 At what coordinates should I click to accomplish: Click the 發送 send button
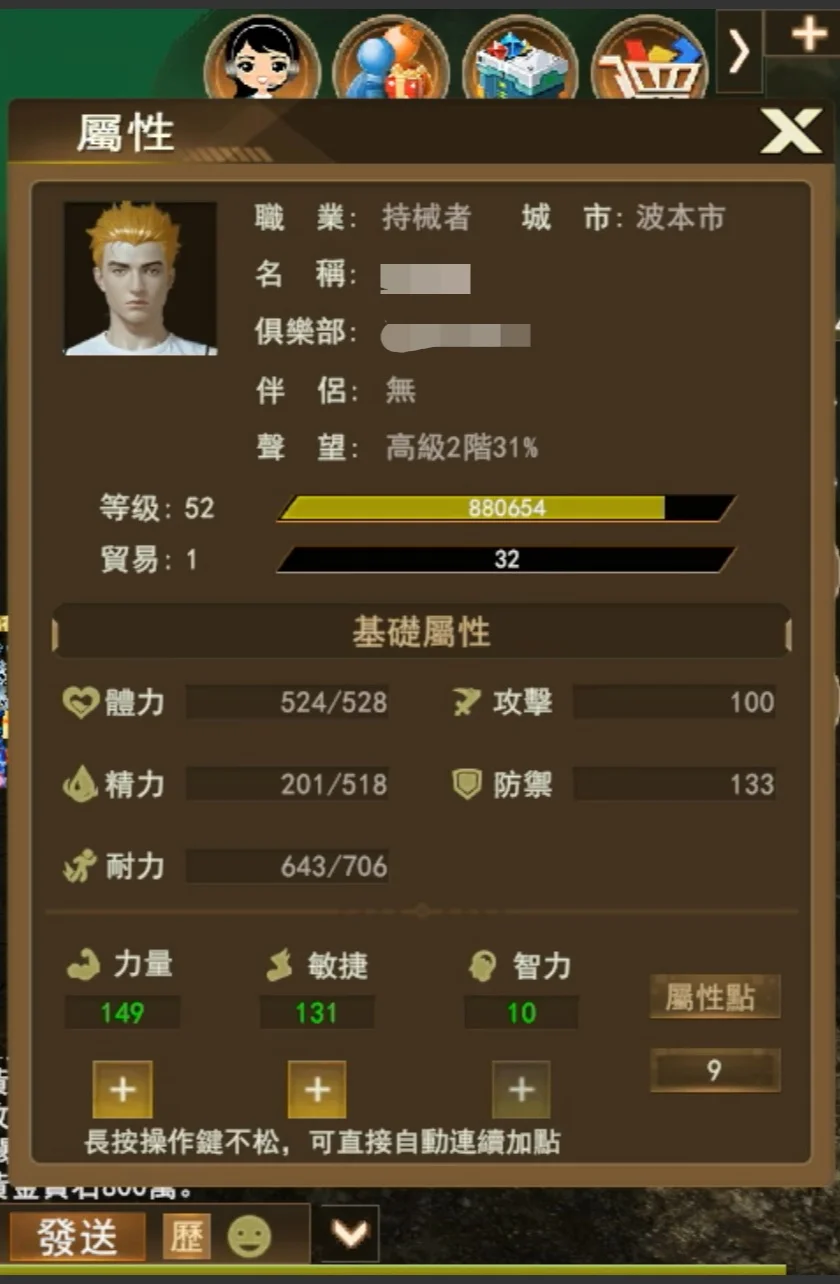(x=77, y=1237)
